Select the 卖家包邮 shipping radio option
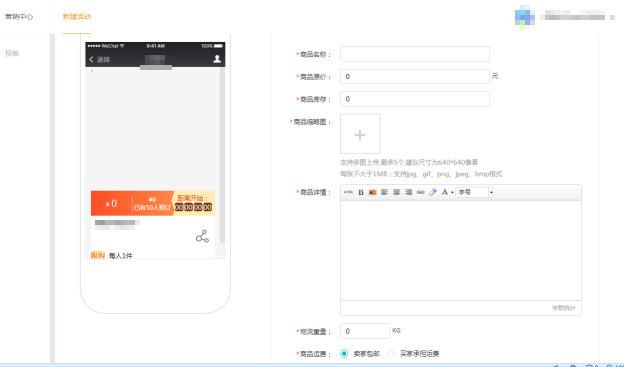Viewport: 624px width, 367px height. tap(344, 353)
